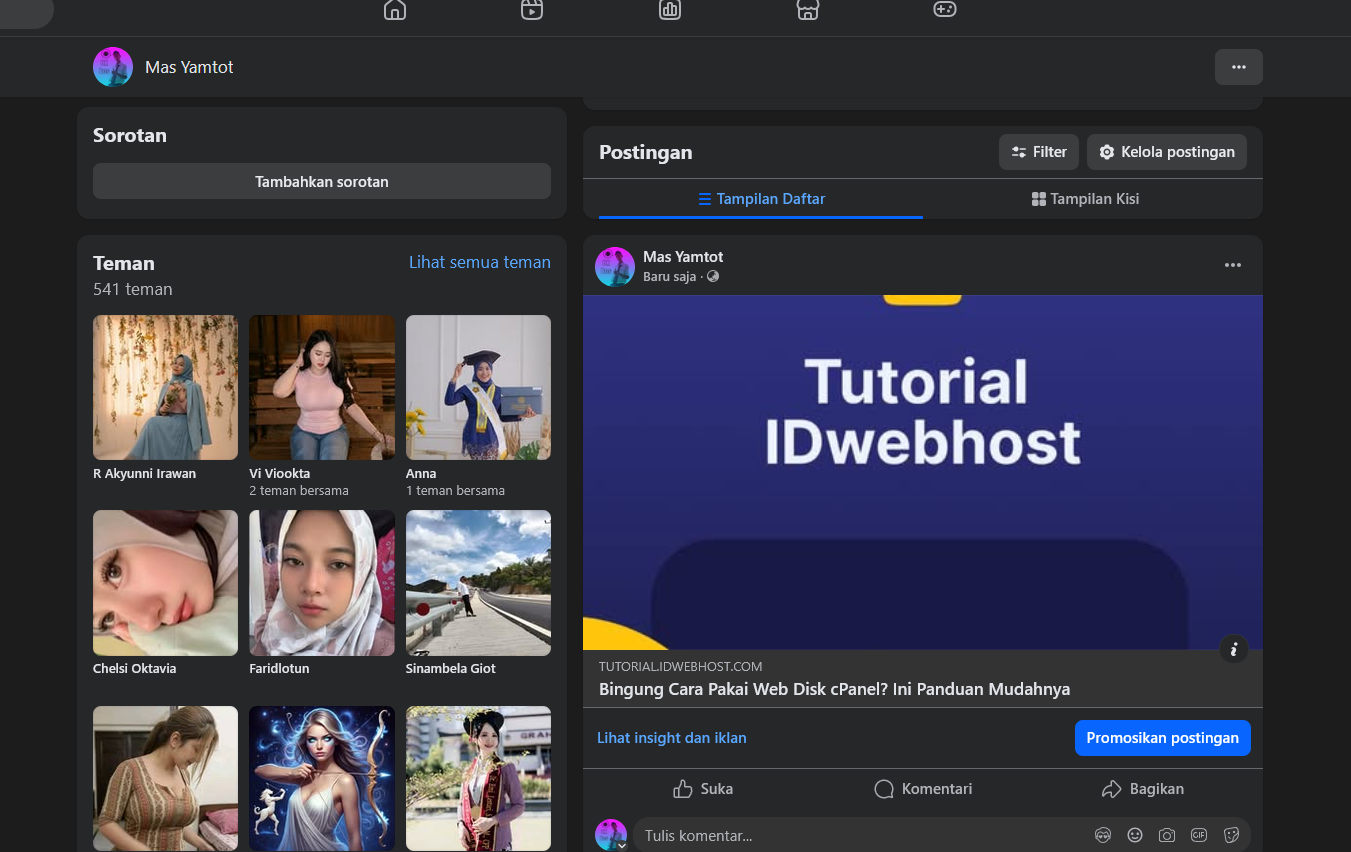Insert an avatar sticker in the comment
1351x852 pixels.
(x=1103, y=835)
